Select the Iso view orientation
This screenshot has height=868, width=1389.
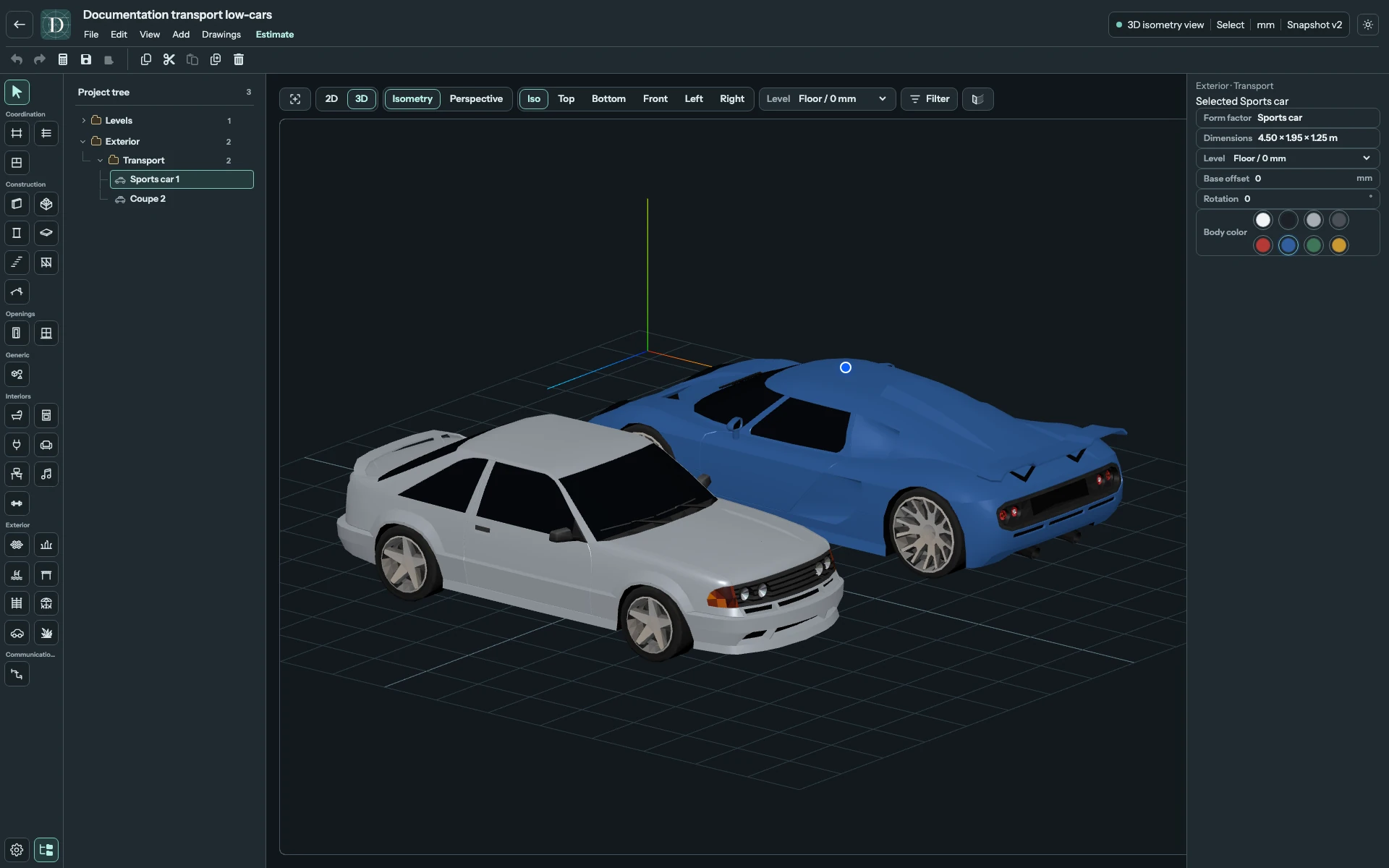(x=534, y=99)
